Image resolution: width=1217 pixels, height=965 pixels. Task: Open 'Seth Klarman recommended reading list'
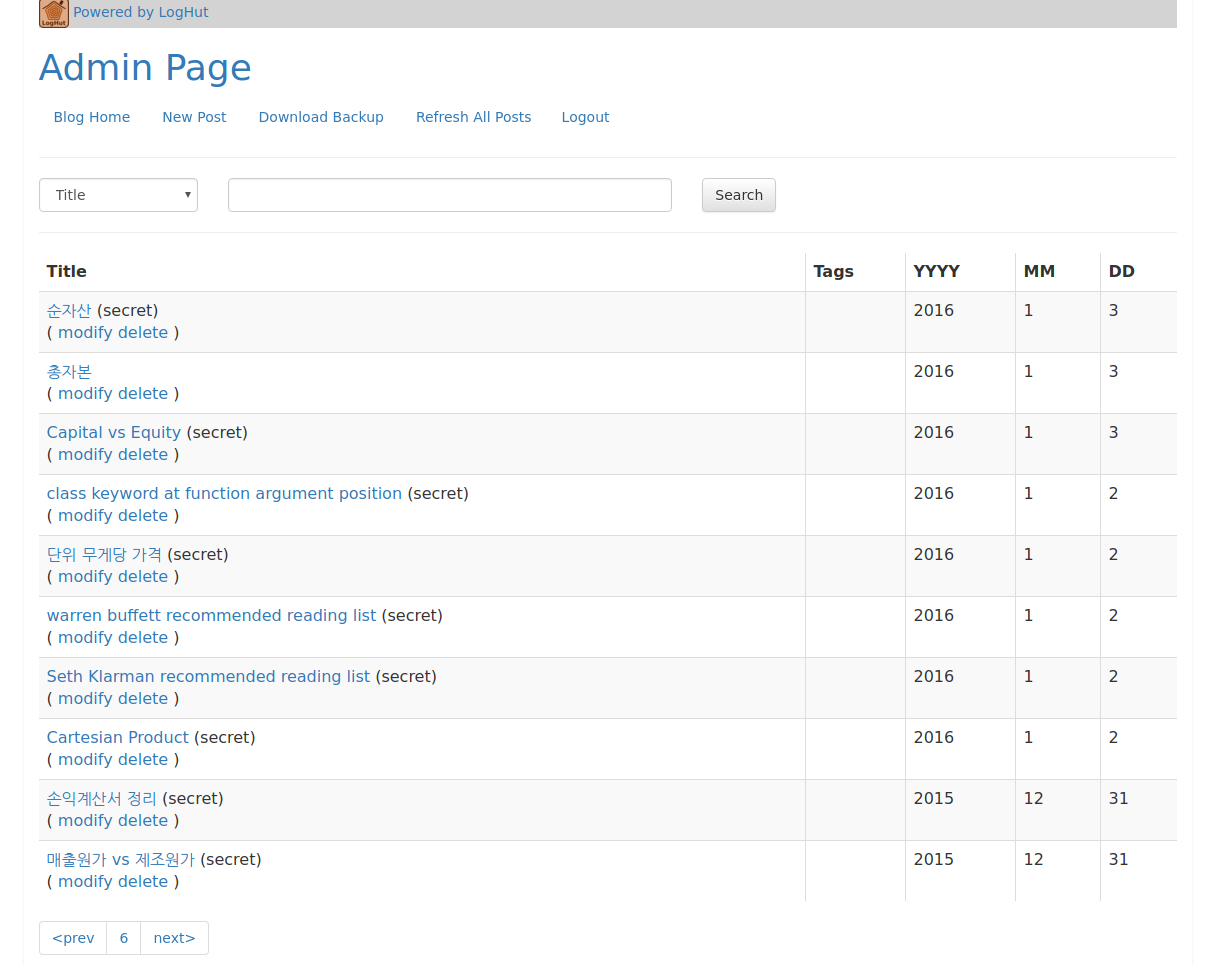tap(208, 676)
